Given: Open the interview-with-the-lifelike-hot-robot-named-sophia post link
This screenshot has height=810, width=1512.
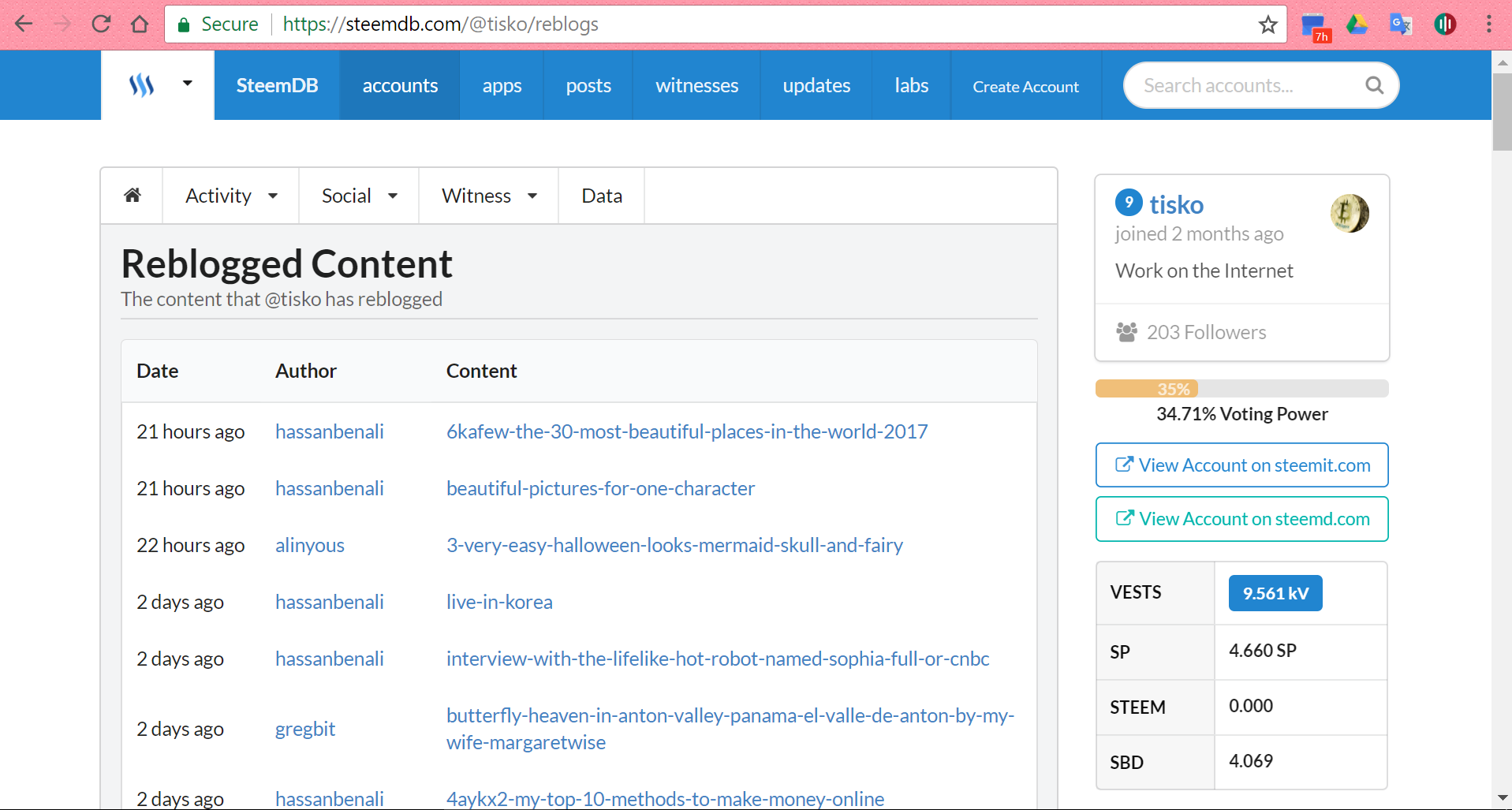Looking at the screenshot, I should coord(718,659).
